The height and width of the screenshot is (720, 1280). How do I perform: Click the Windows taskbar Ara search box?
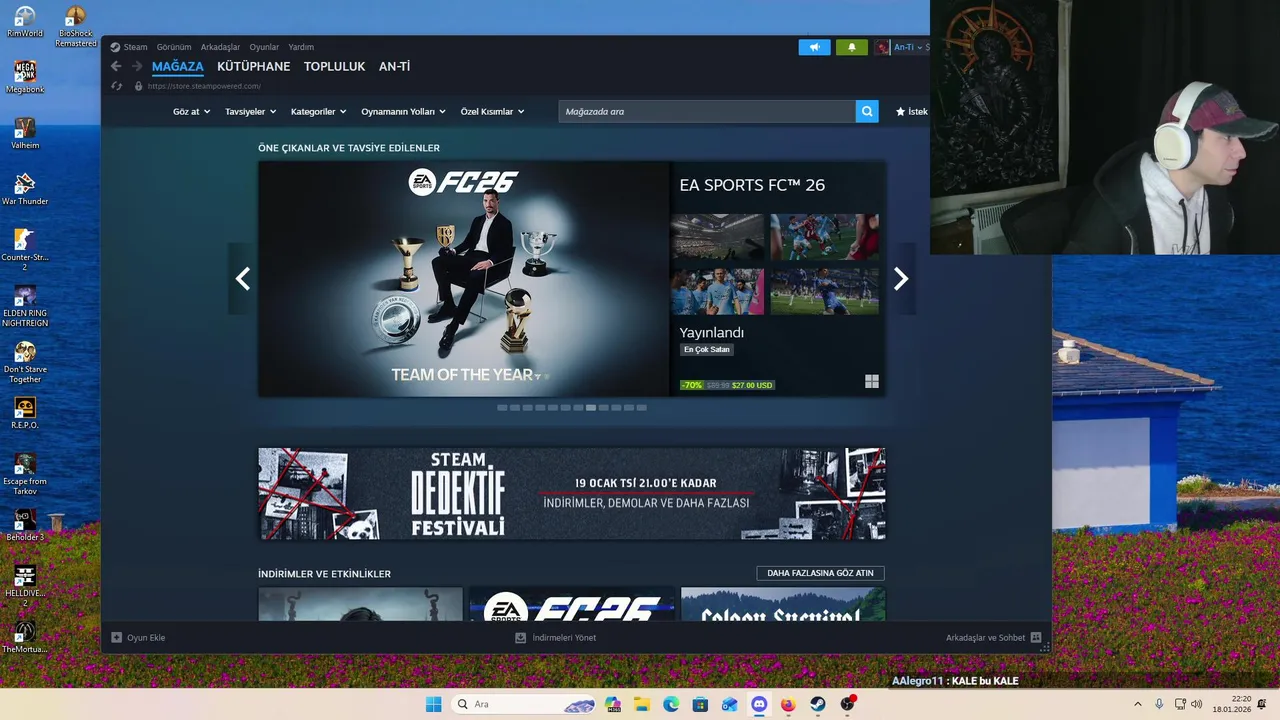pos(524,704)
